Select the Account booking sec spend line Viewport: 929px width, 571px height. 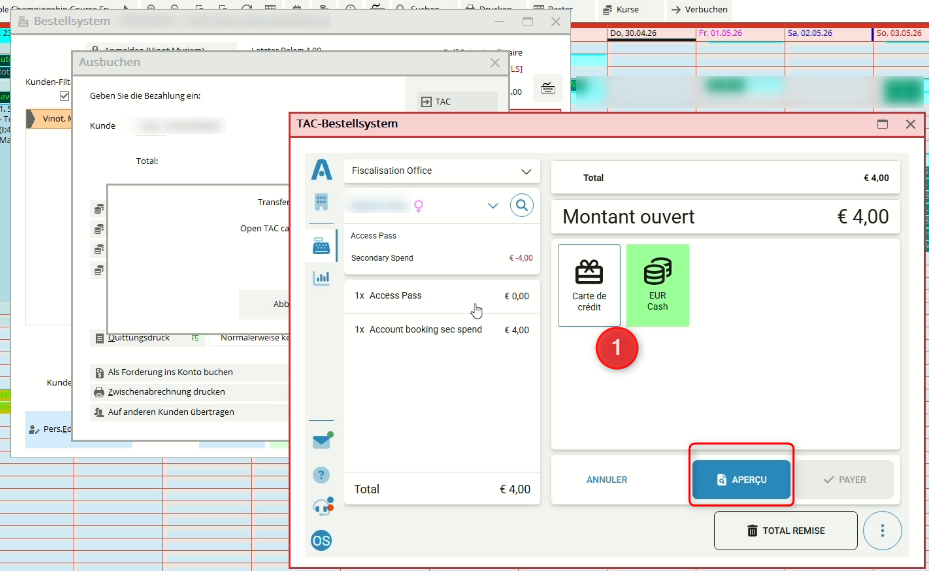(441, 330)
